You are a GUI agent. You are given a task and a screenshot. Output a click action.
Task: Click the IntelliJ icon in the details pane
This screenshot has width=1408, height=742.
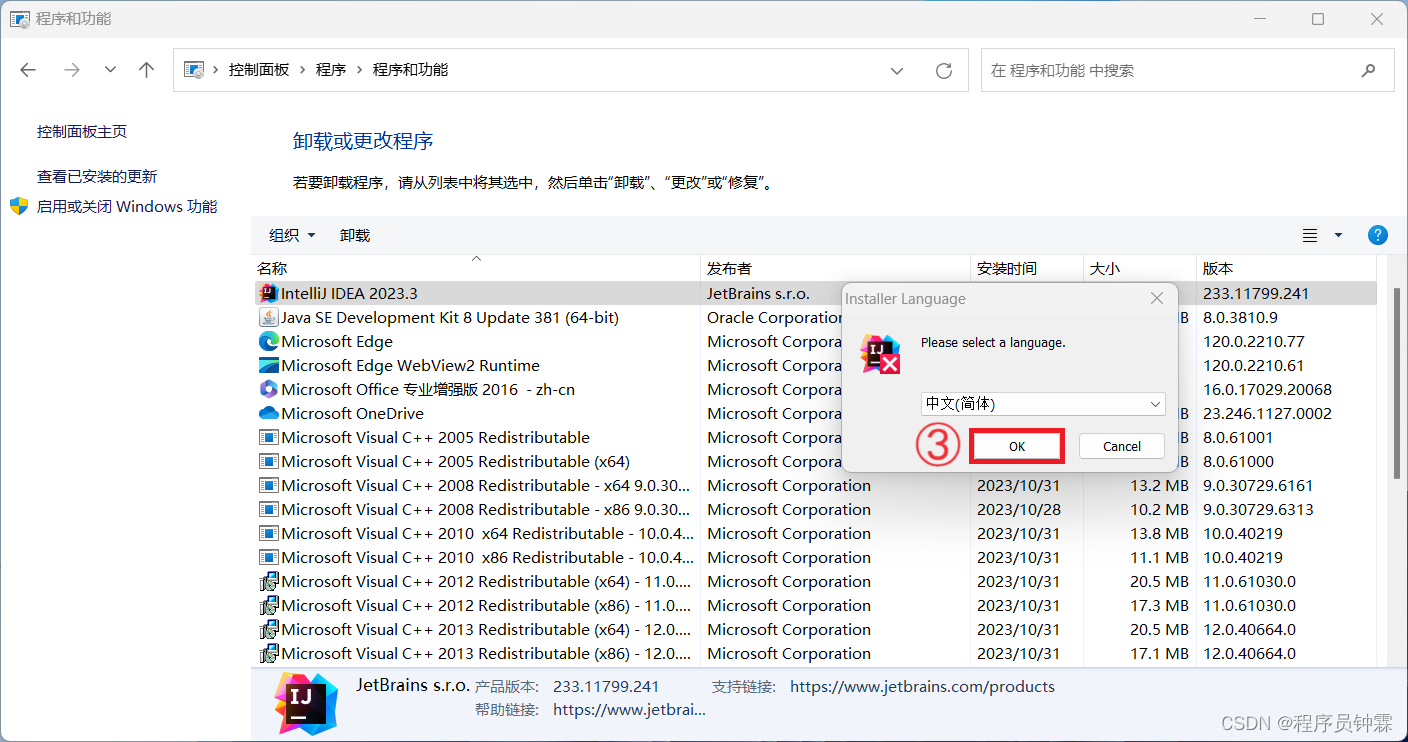pos(306,704)
